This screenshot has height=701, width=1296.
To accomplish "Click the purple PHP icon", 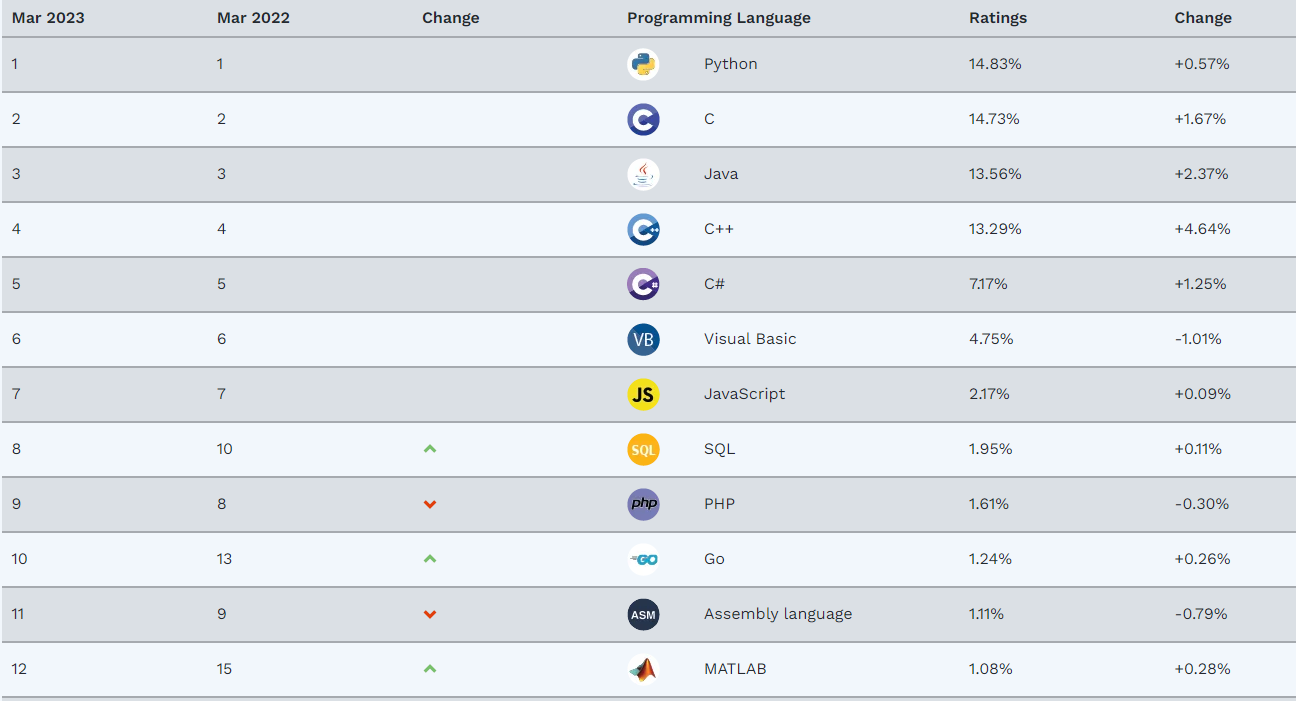I will click(643, 504).
